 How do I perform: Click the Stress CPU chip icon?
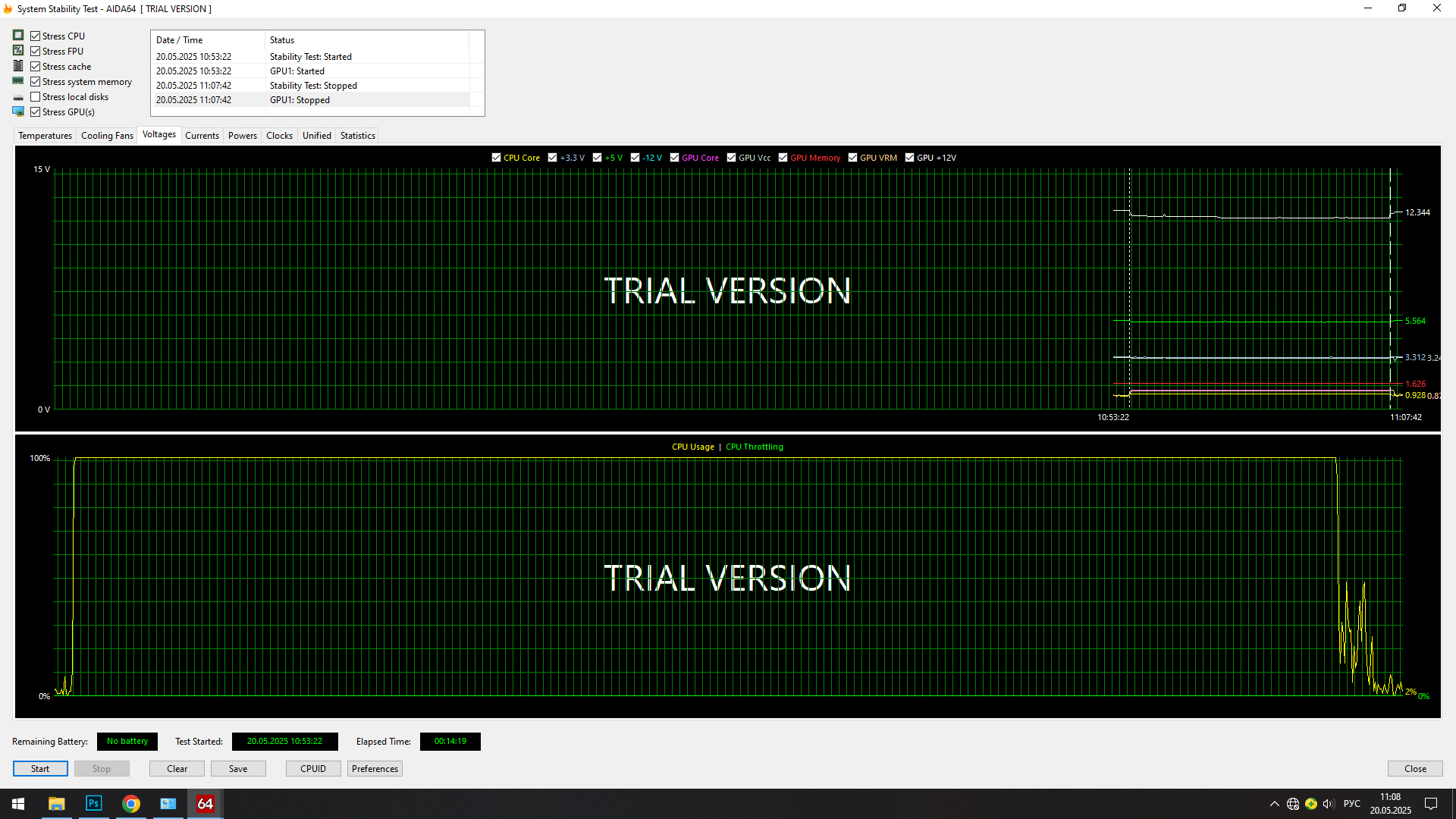click(18, 35)
